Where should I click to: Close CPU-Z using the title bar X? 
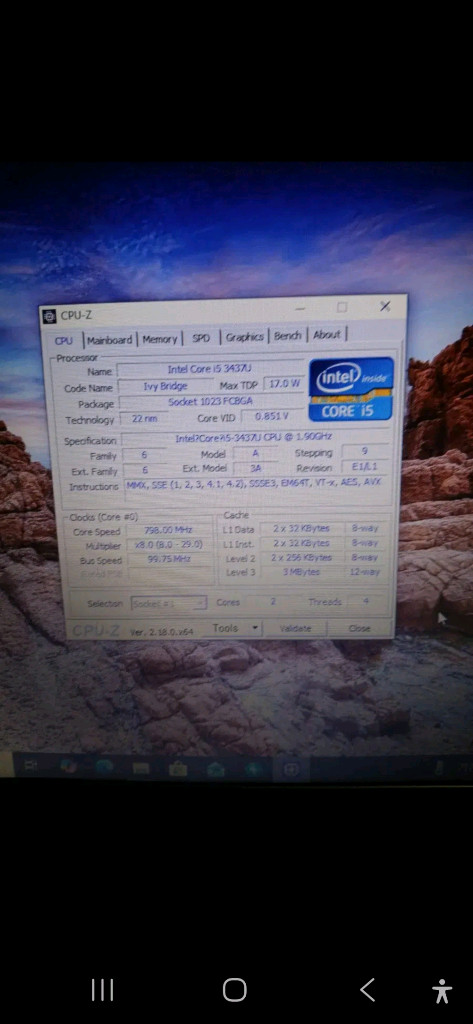(x=385, y=306)
